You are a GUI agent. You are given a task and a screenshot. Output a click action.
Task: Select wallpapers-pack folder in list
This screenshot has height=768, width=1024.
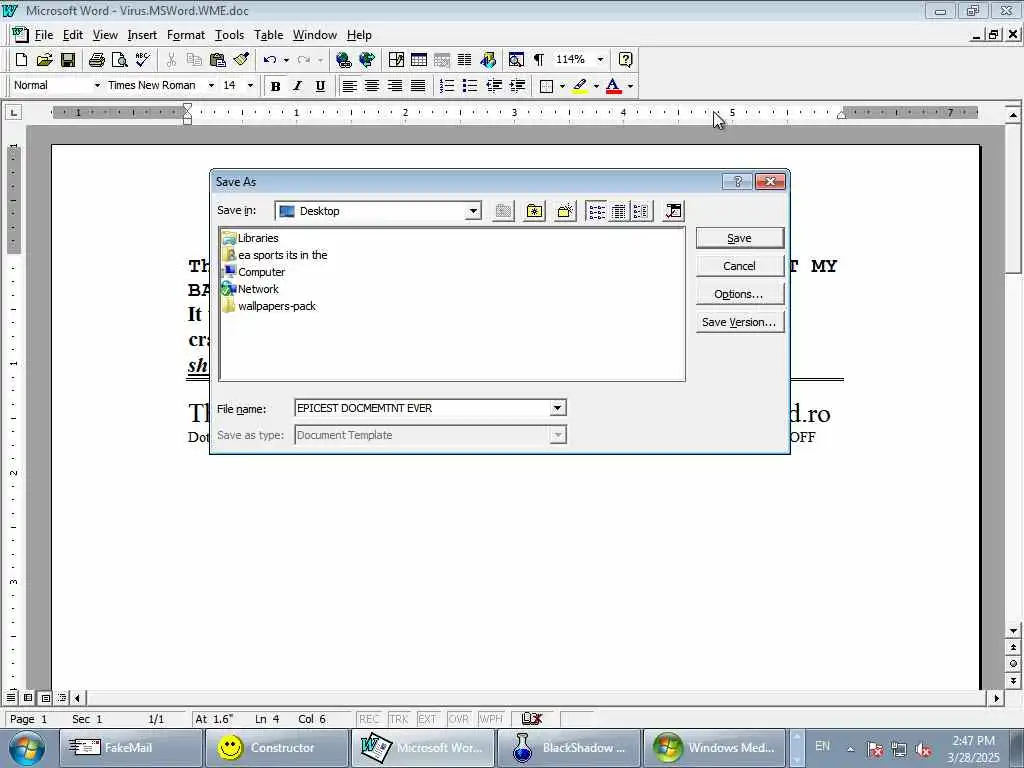point(268,306)
